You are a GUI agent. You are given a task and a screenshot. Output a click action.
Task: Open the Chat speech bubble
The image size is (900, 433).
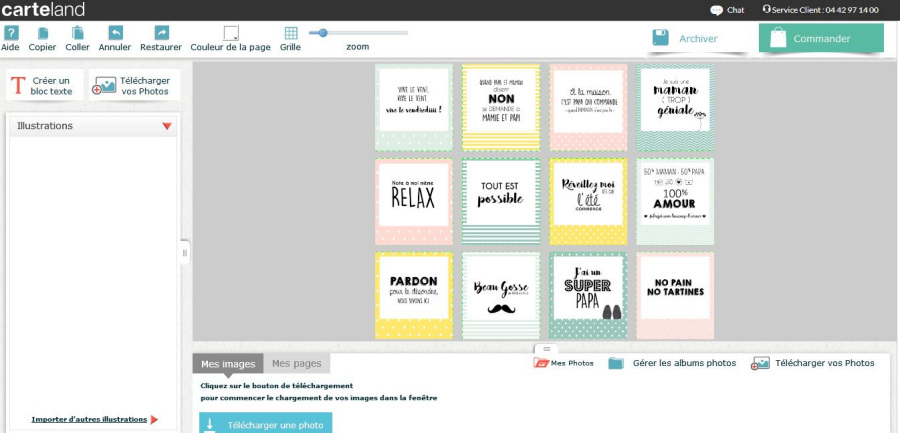click(717, 10)
